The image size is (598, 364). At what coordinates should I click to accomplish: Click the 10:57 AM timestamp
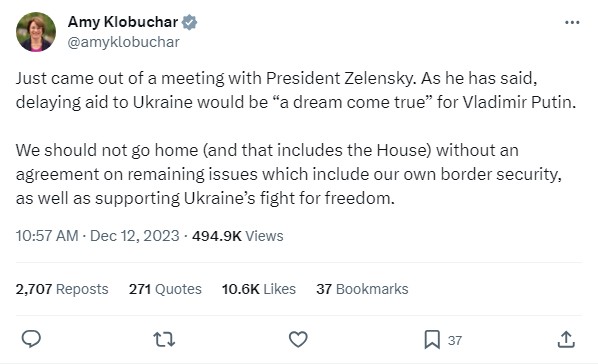coord(47,236)
